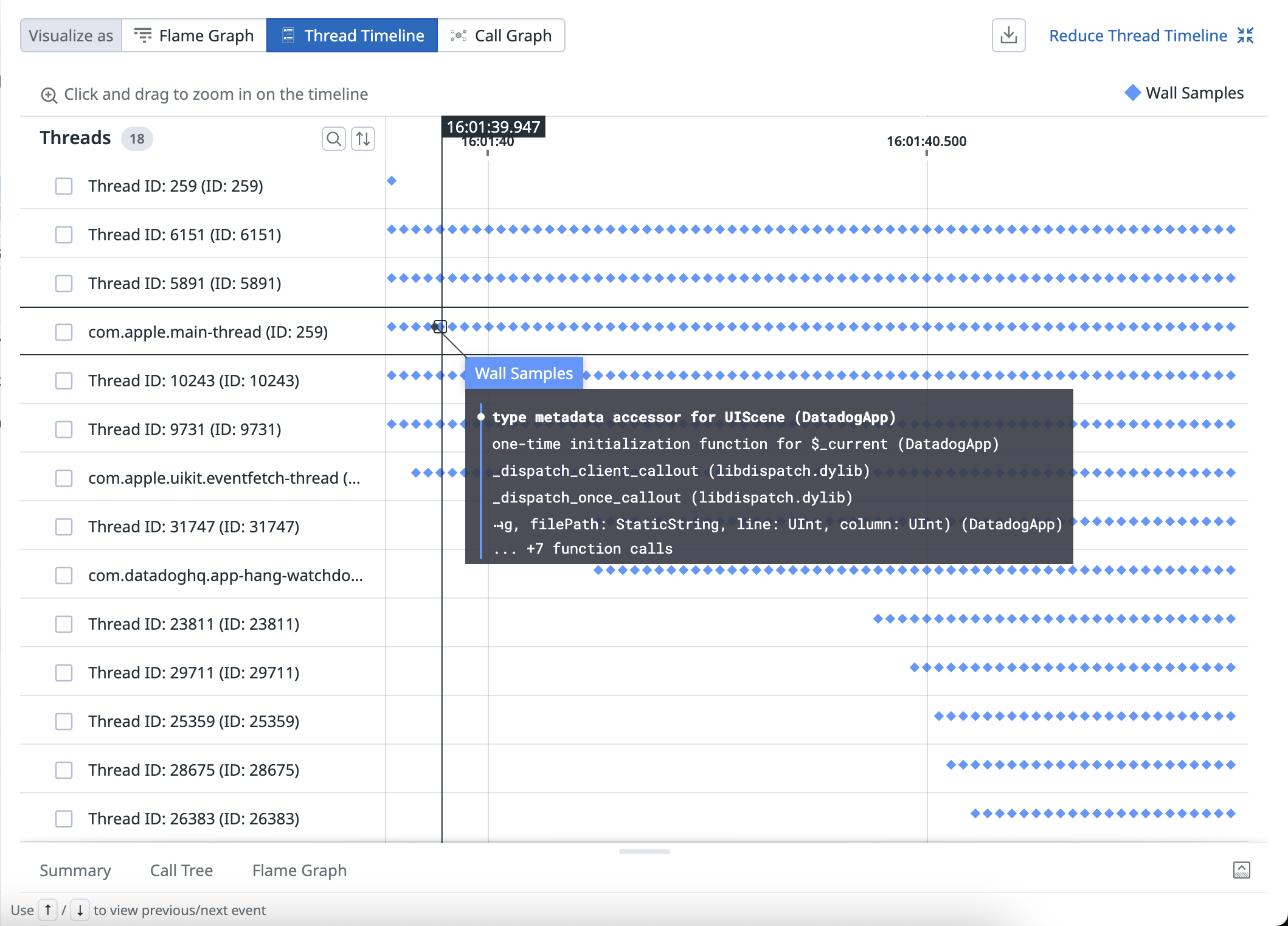
Task: Click the download icon button
Action: [x=1008, y=35]
